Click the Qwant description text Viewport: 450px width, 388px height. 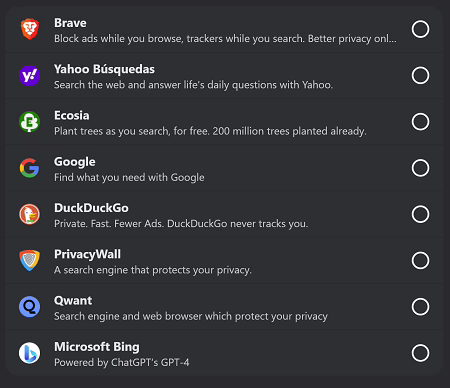(191, 316)
